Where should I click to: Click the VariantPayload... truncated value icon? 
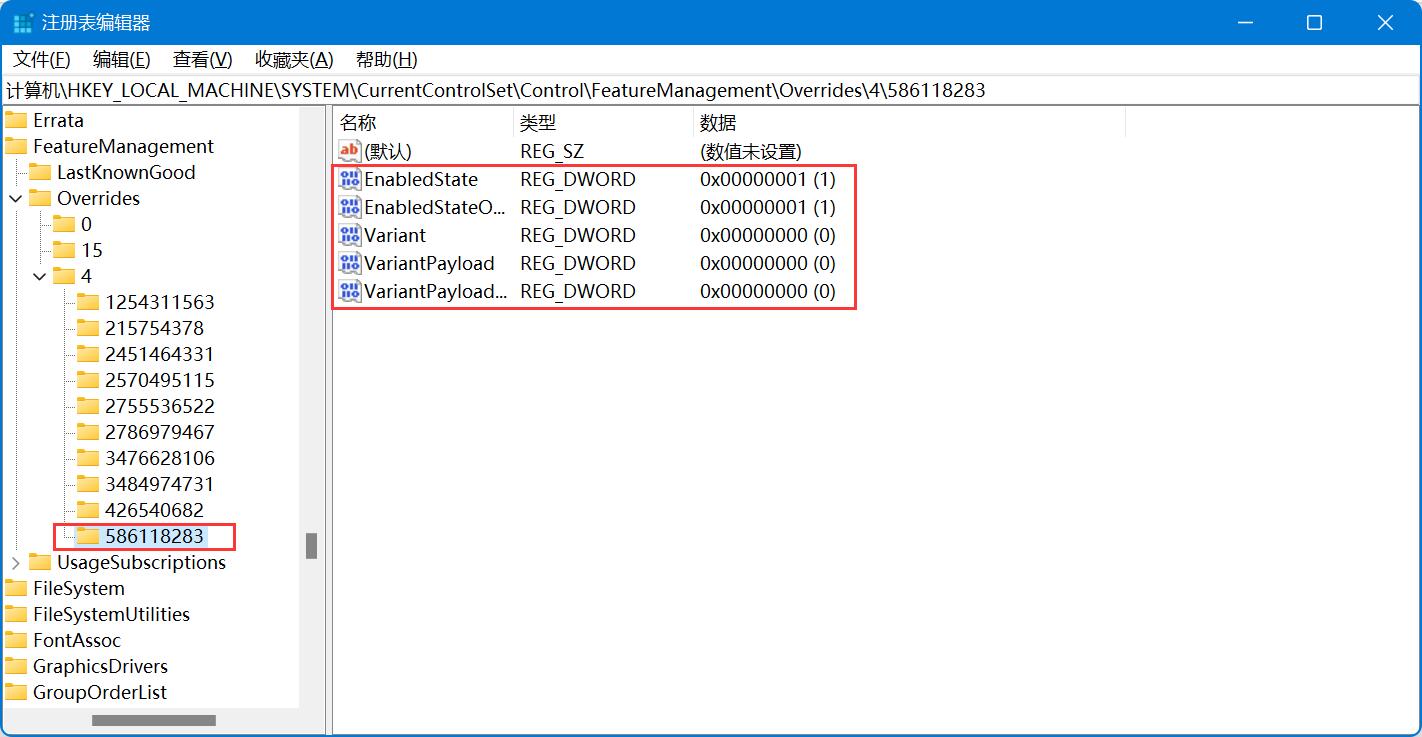350,292
